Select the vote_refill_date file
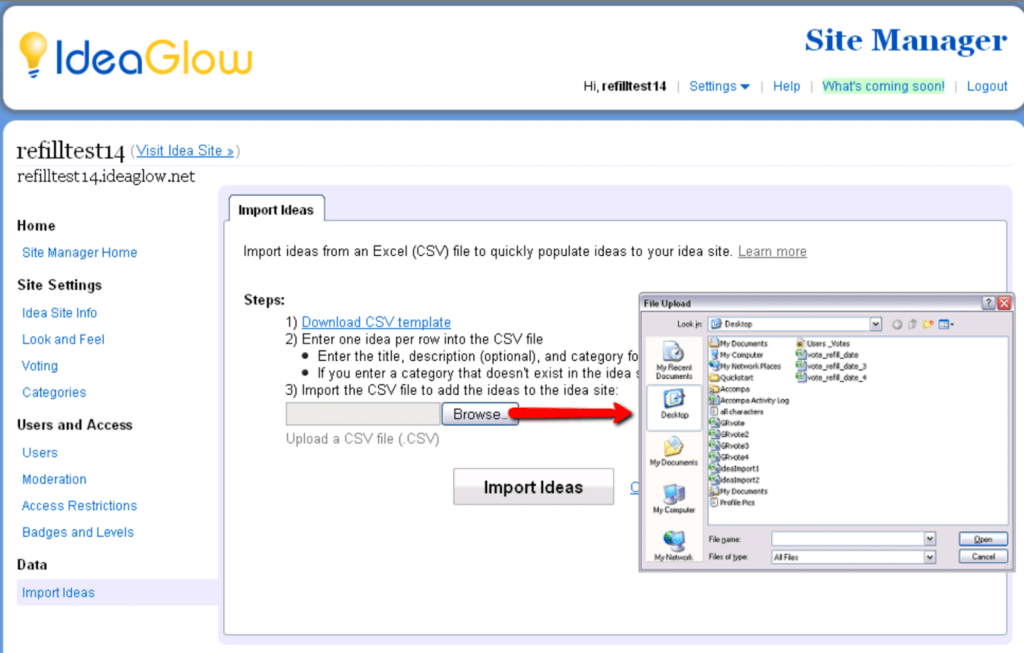The width and height of the screenshot is (1024, 653). (x=827, y=355)
